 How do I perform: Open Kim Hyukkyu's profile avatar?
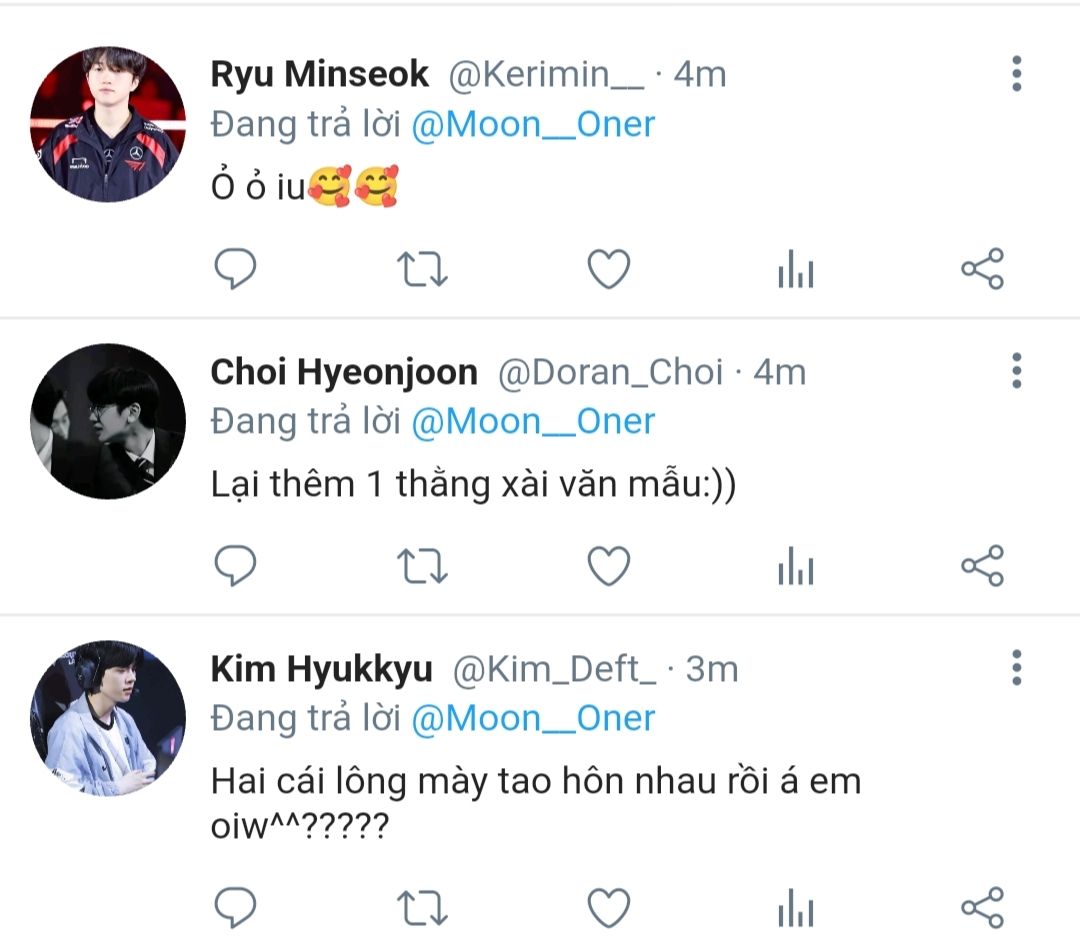click(x=108, y=718)
